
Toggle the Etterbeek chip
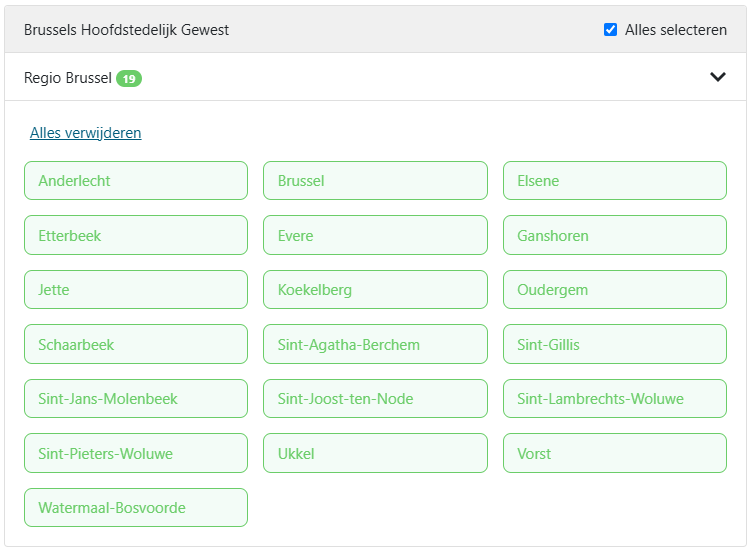pos(136,236)
